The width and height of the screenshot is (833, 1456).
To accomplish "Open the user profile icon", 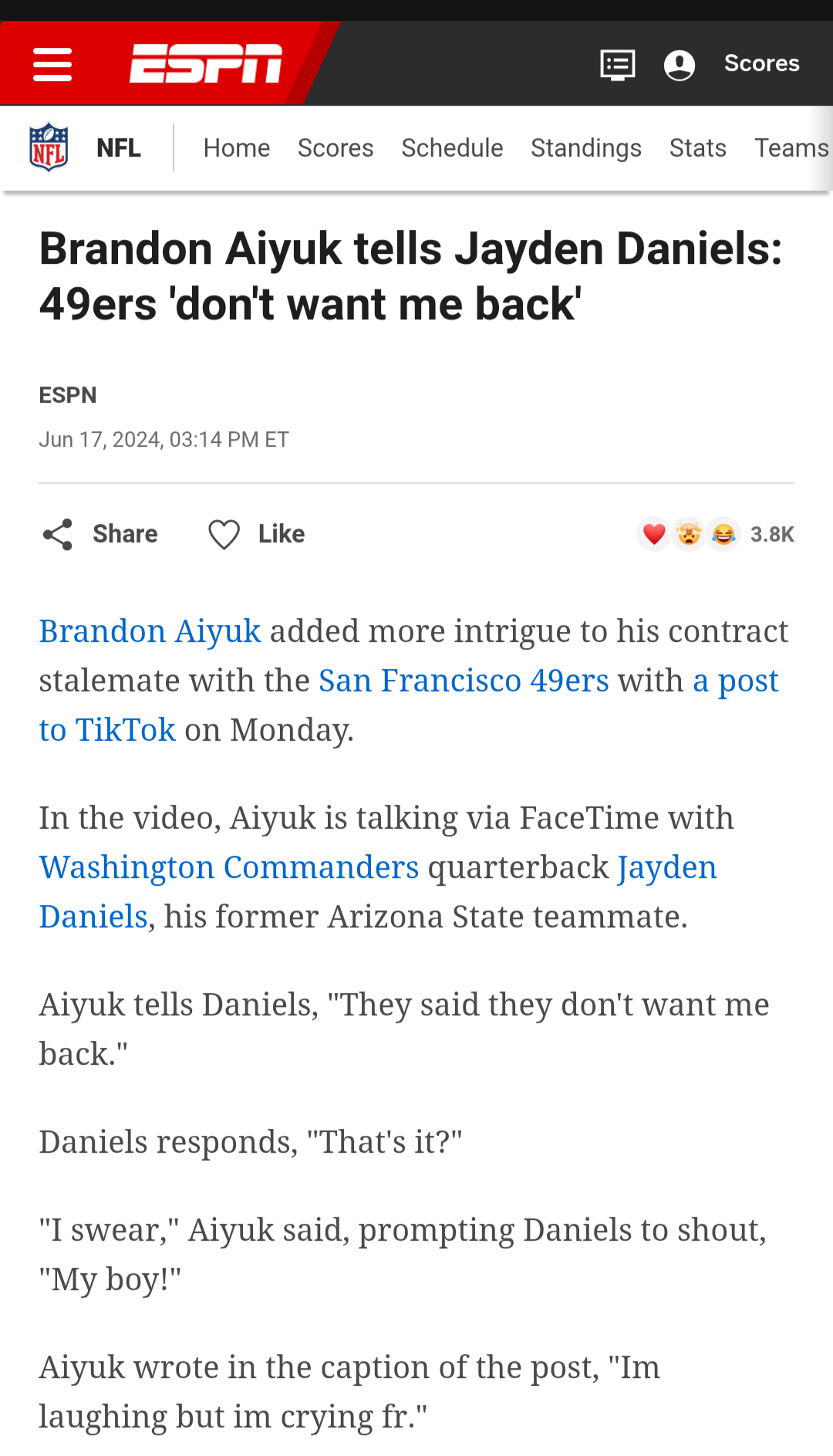I will (x=680, y=65).
